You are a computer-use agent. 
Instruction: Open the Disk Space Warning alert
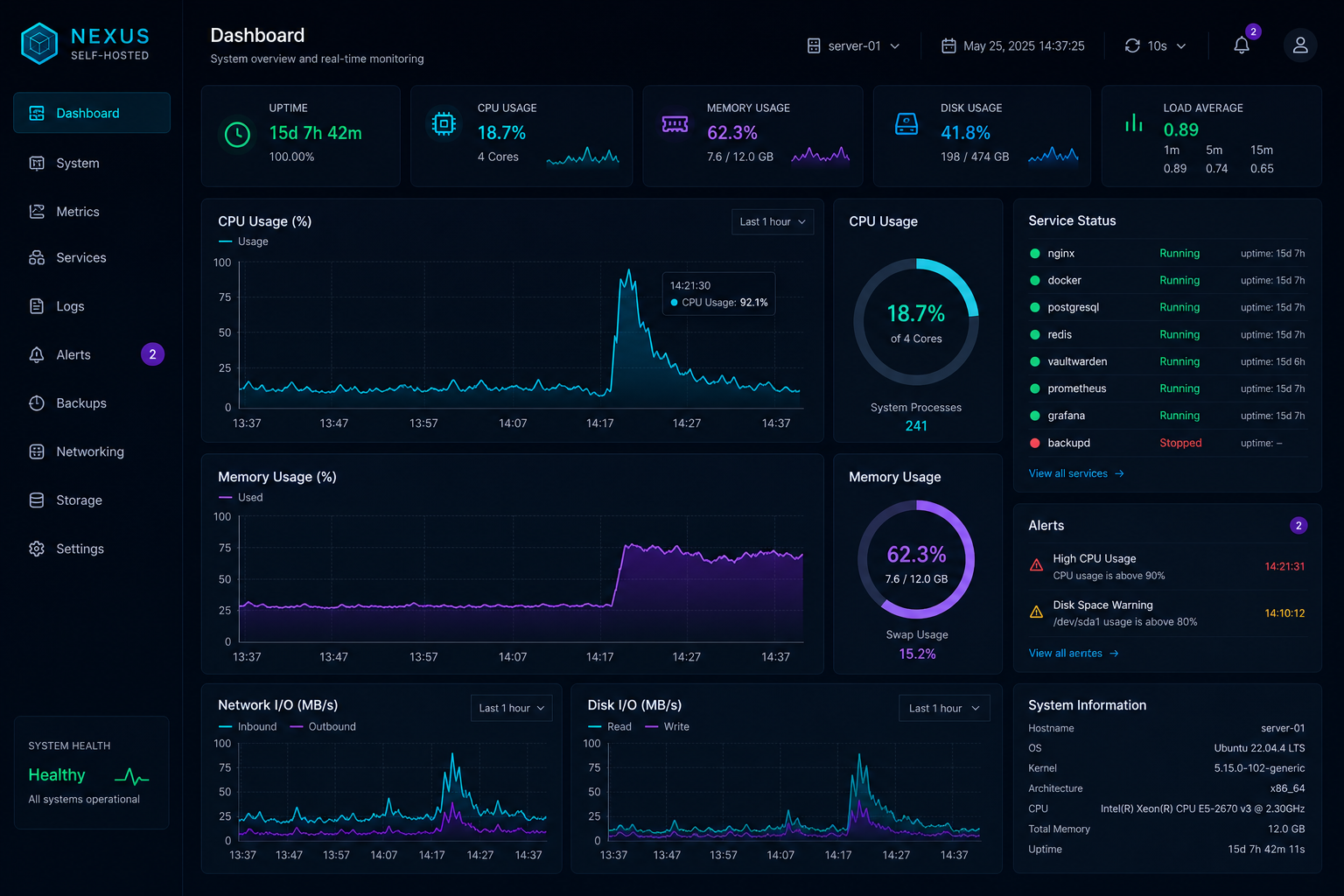pos(1167,612)
